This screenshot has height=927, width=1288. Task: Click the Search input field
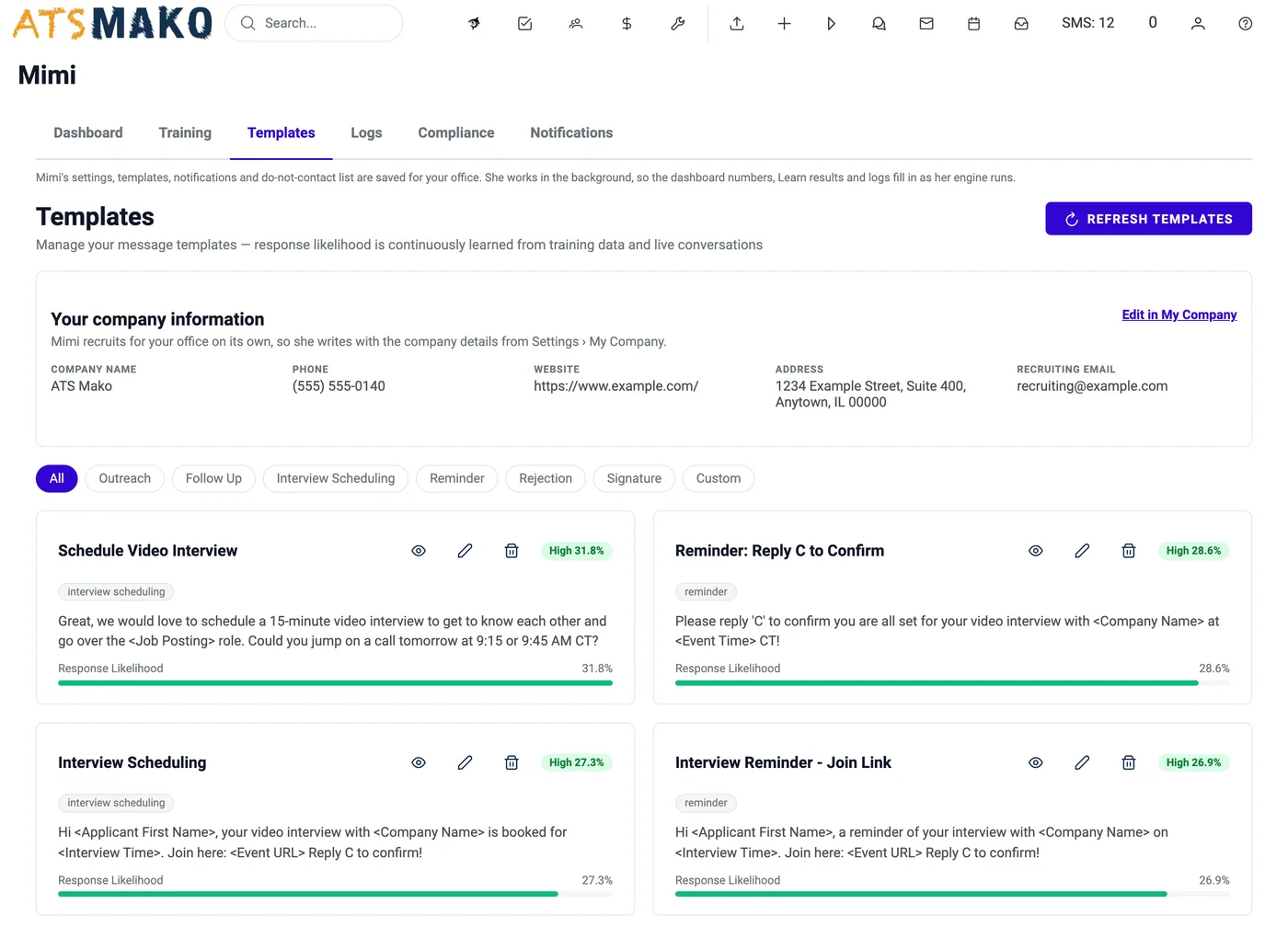(x=314, y=23)
